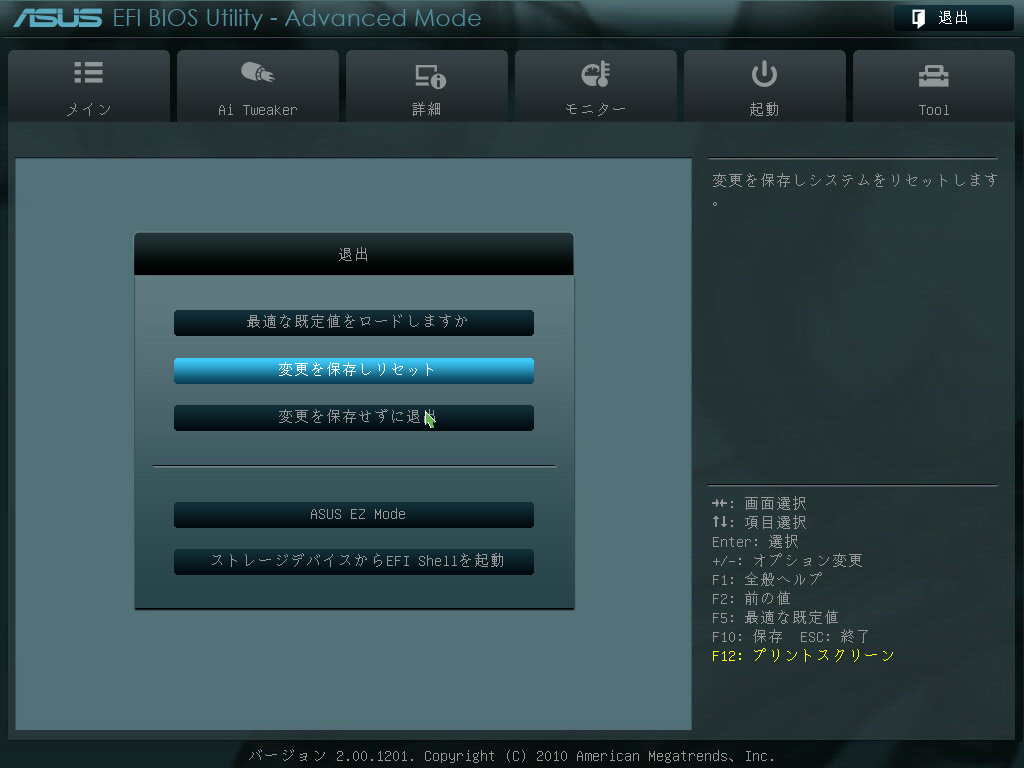Click the モニター gauge thermometer icon
Image resolution: width=1024 pixels, height=768 pixels.
[x=596, y=74]
